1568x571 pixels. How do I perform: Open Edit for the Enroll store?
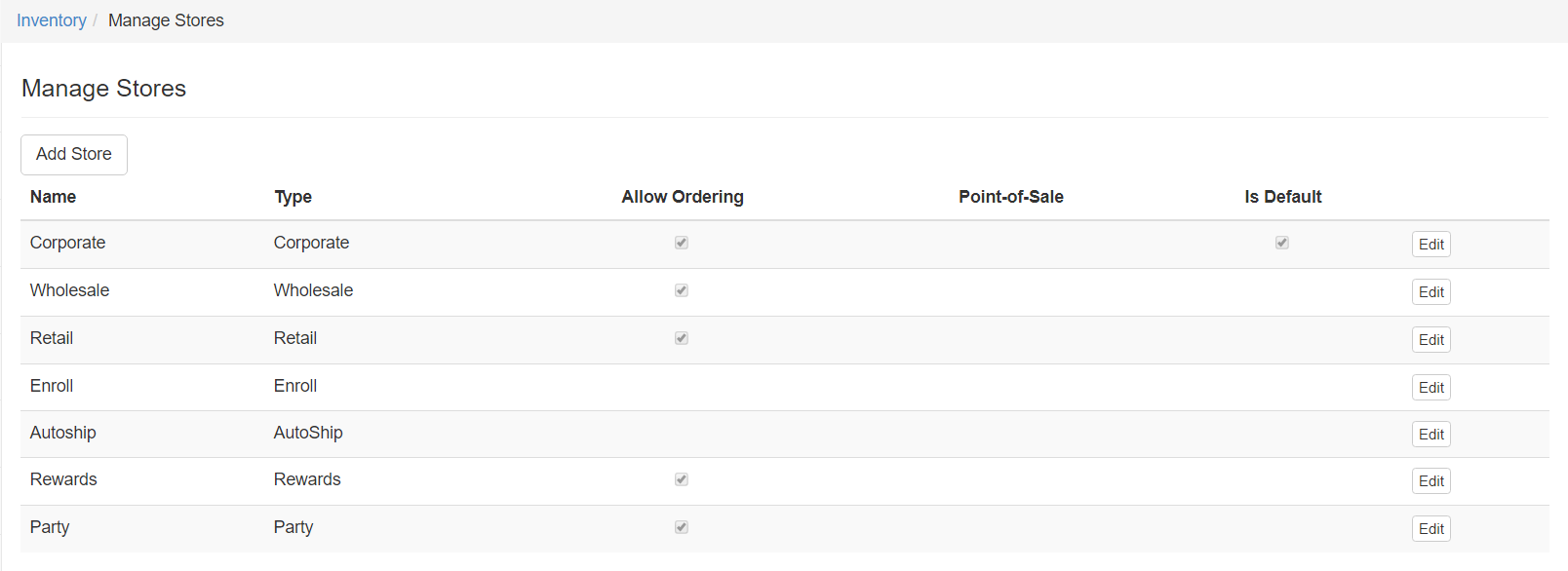pos(1431,388)
